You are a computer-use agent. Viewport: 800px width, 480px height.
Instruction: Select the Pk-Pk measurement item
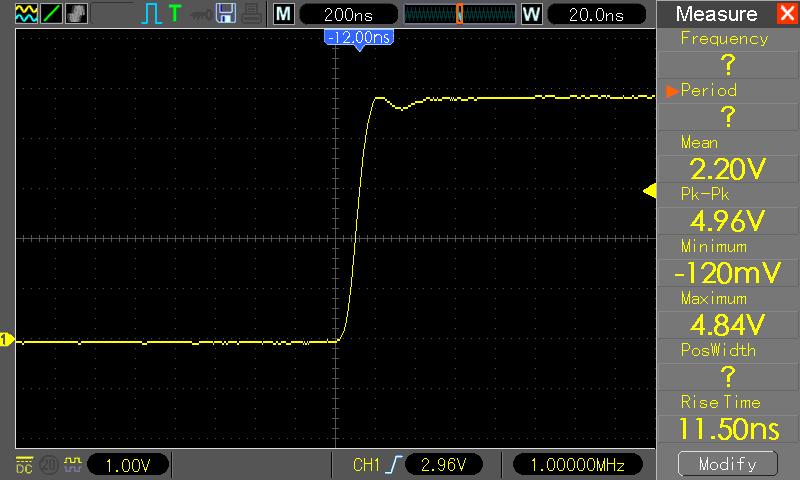pos(705,194)
